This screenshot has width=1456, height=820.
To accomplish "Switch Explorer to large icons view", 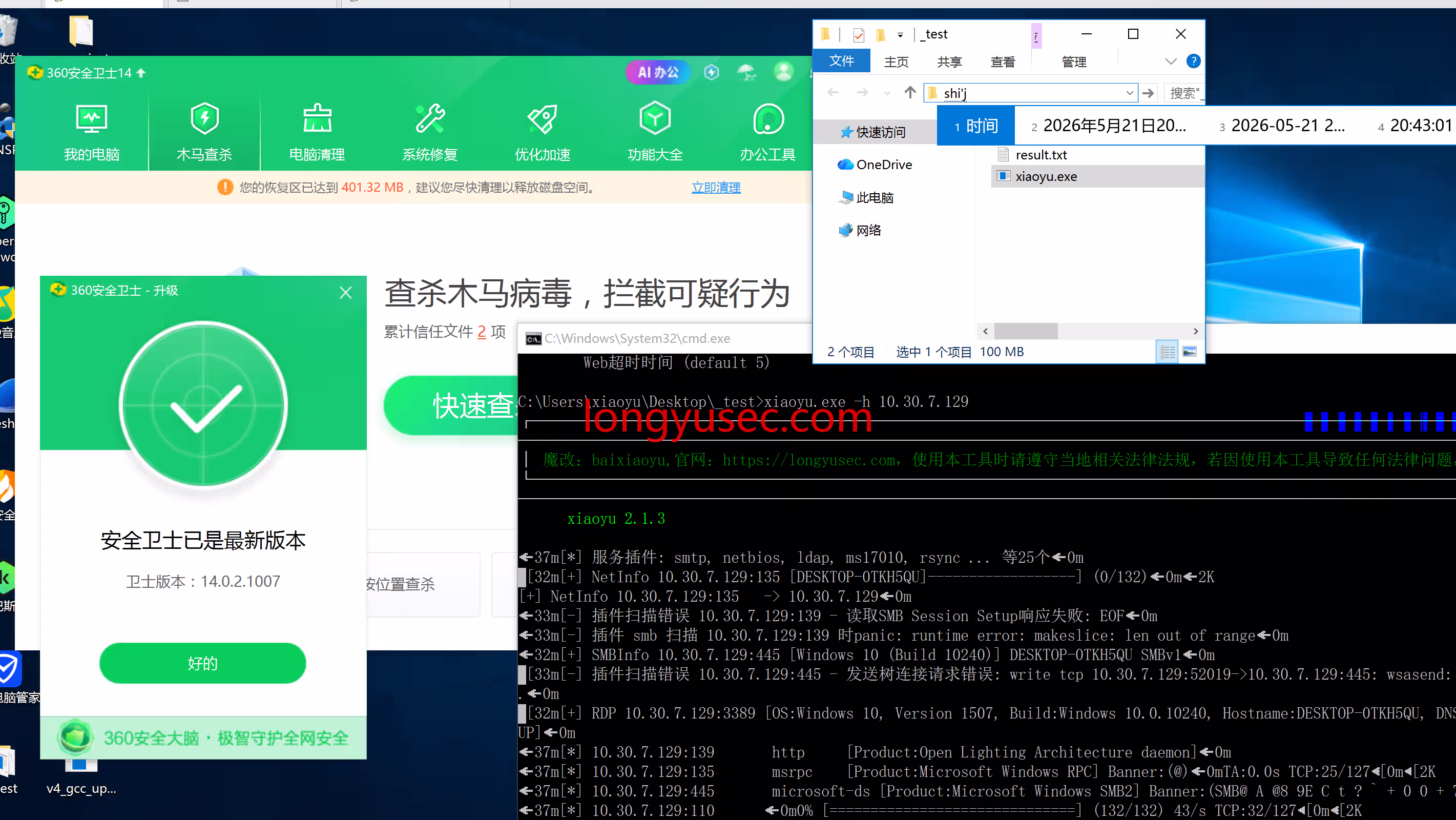I will click(1189, 352).
